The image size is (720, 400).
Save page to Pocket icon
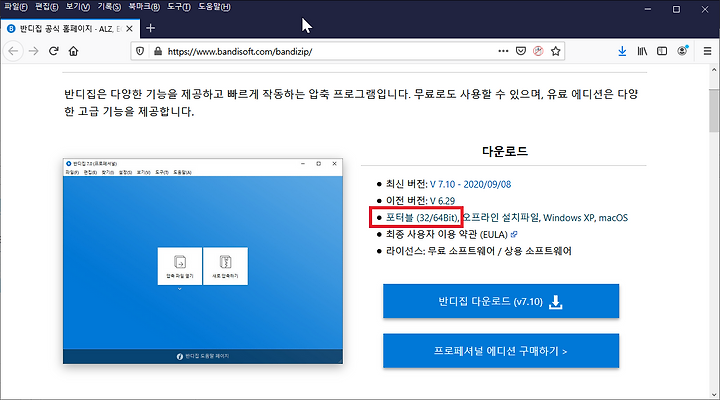[521, 51]
